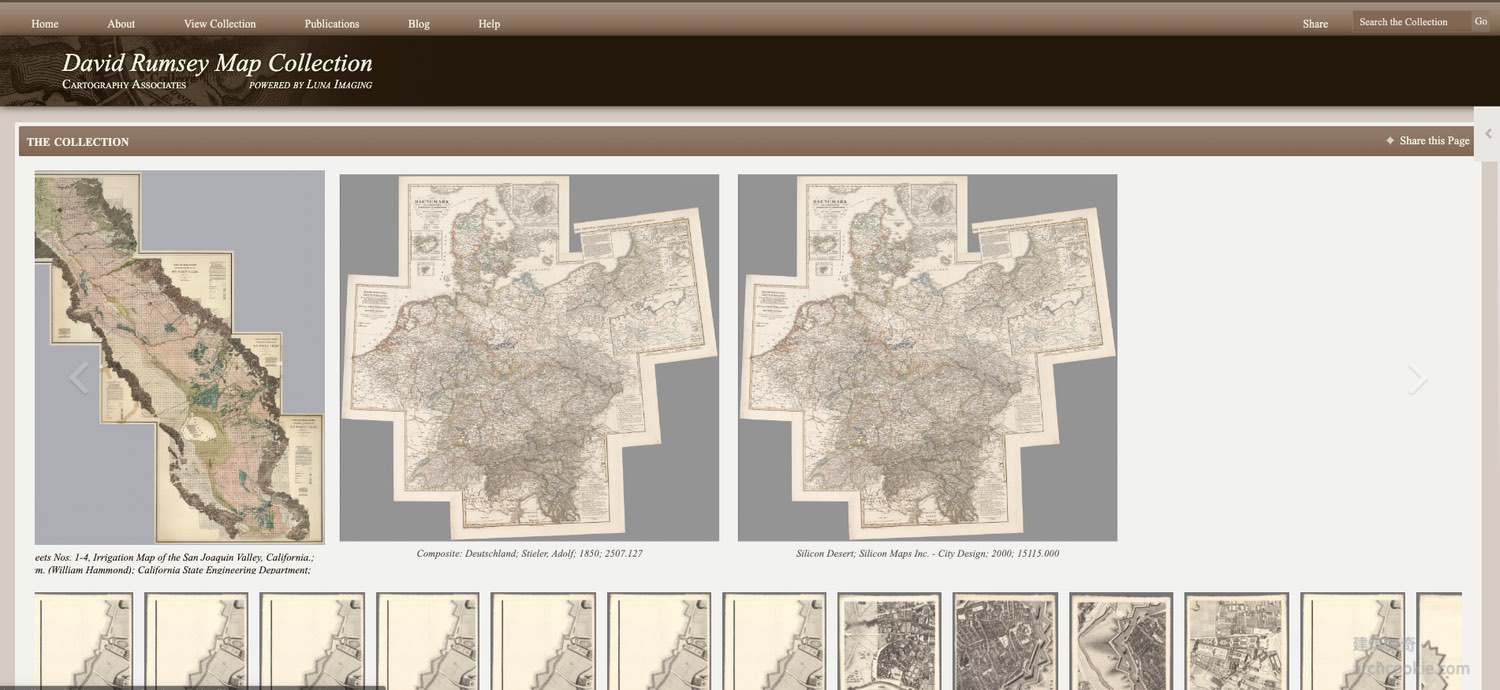Open the Home menu item
Viewport: 1500px width, 690px height.
45,24
